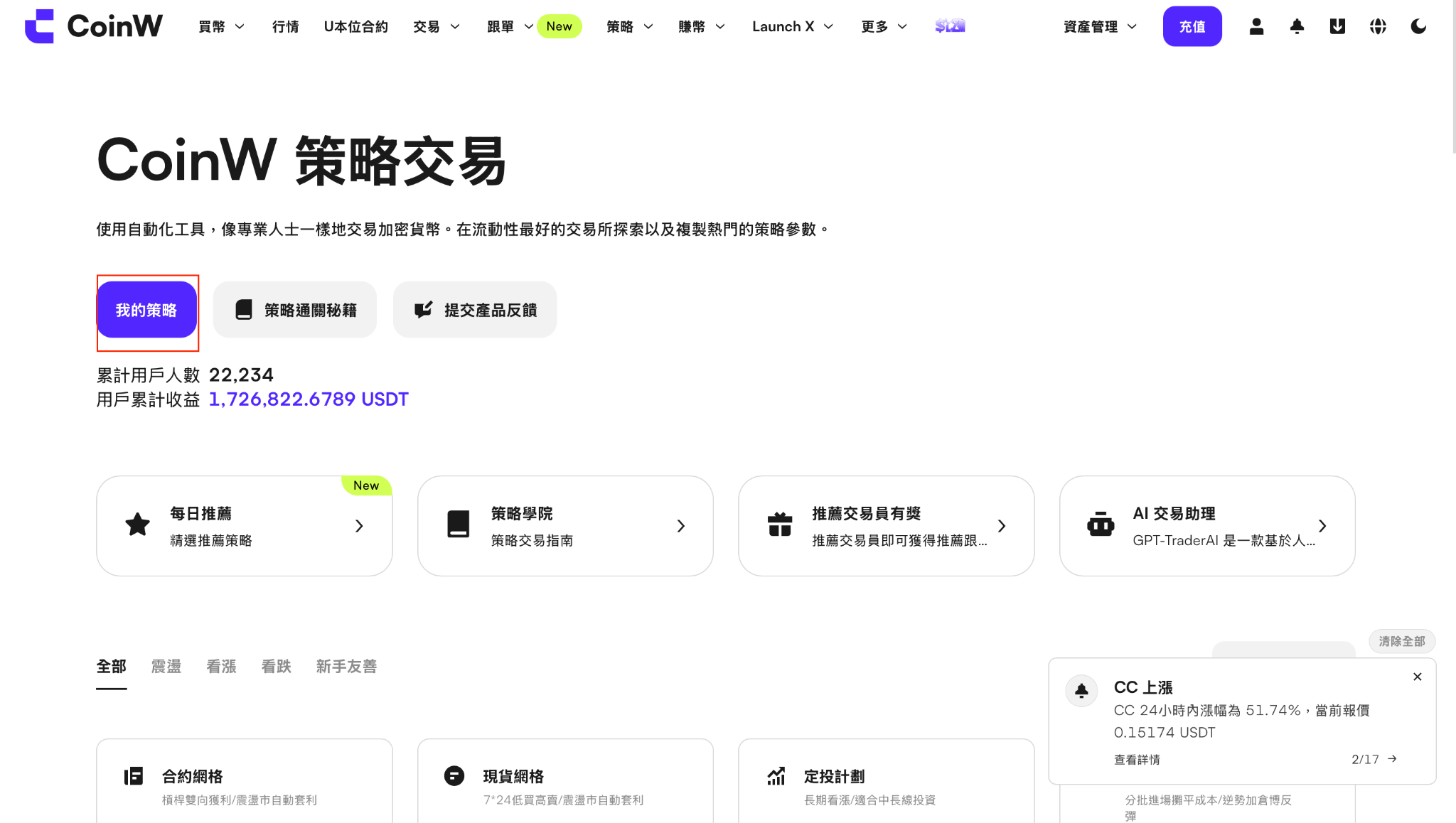The width and height of the screenshot is (1456, 823).
Task: Click the feedback icon on 提交產品反饋
Action: (424, 309)
